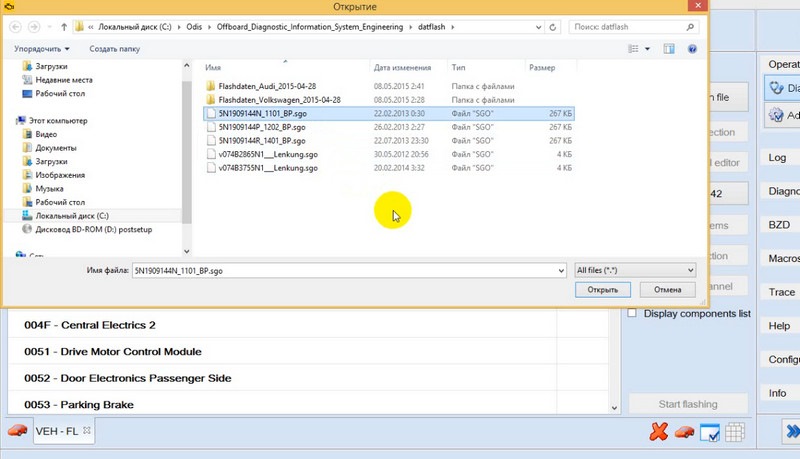Open the Log menu in ODIS sidebar
Image resolution: width=800 pixels, height=459 pixels.
click(x=780, y=158)
